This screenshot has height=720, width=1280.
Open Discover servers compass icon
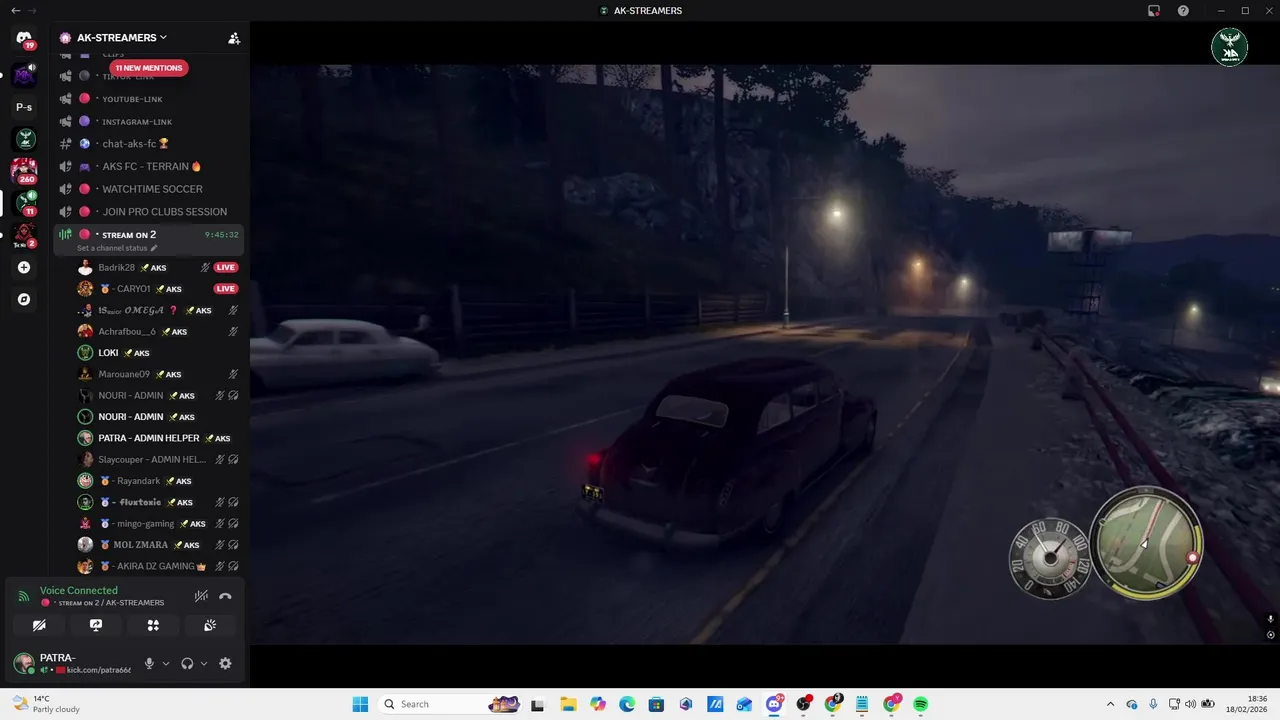coord(24,299)
